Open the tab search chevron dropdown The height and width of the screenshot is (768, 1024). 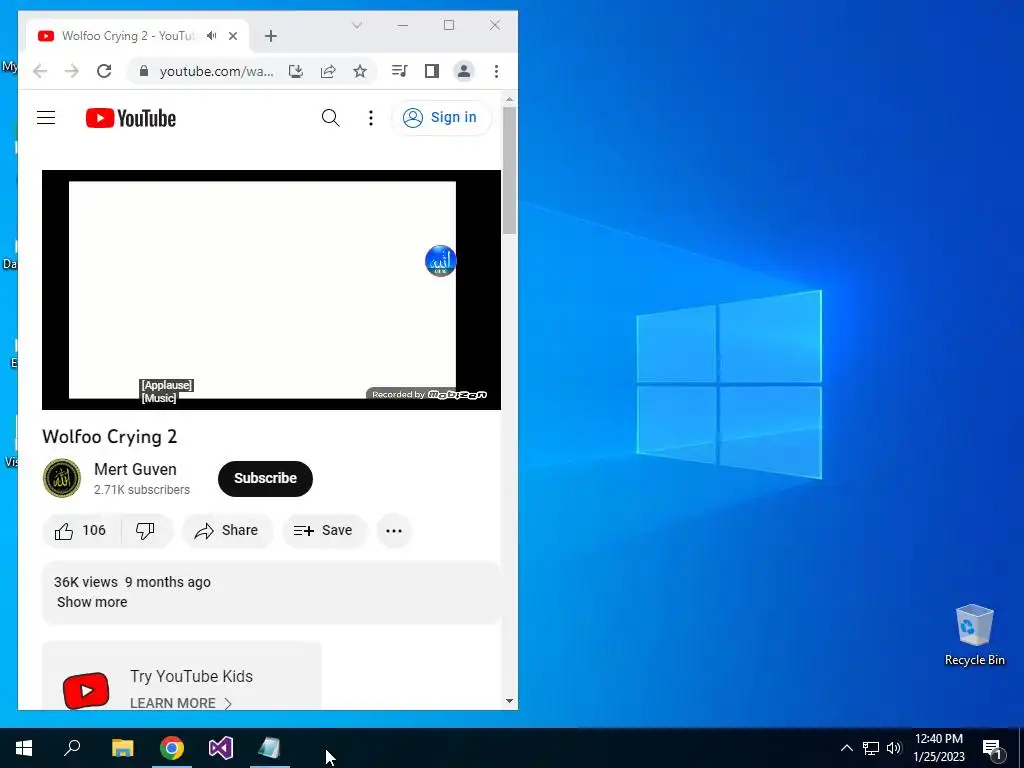[357, 25]
